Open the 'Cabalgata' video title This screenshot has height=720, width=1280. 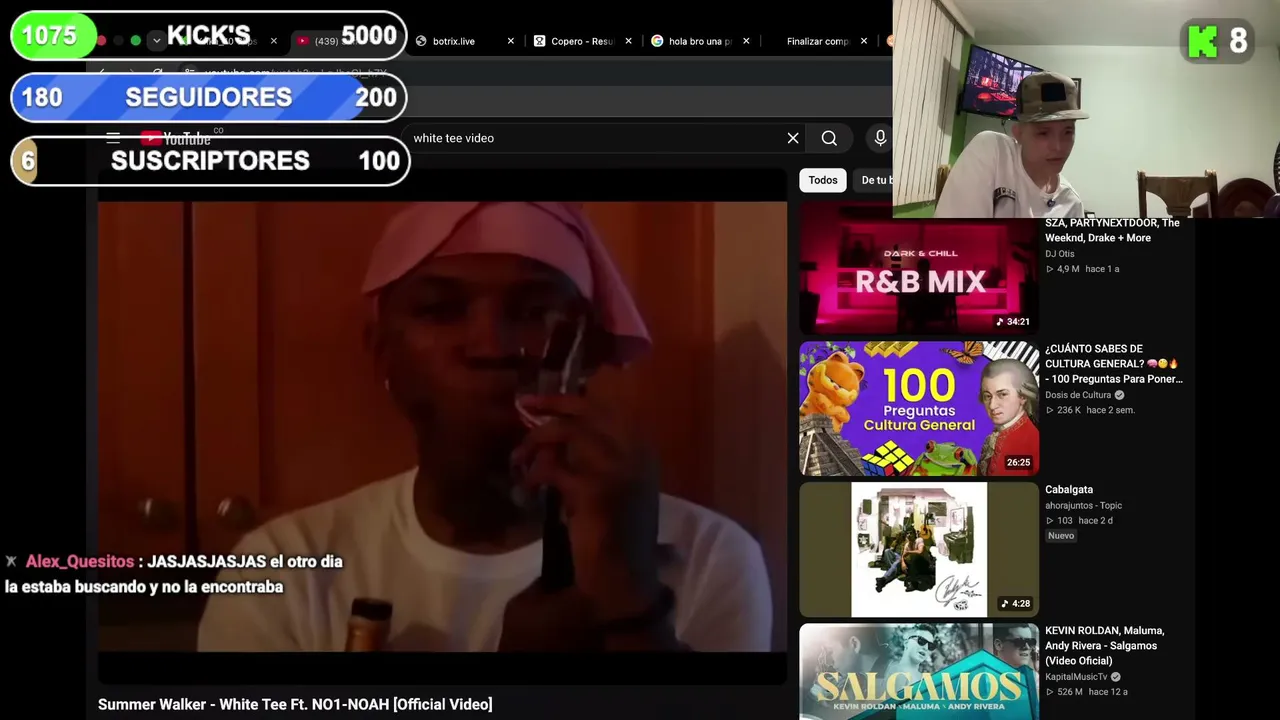(x=1069, y=490)
